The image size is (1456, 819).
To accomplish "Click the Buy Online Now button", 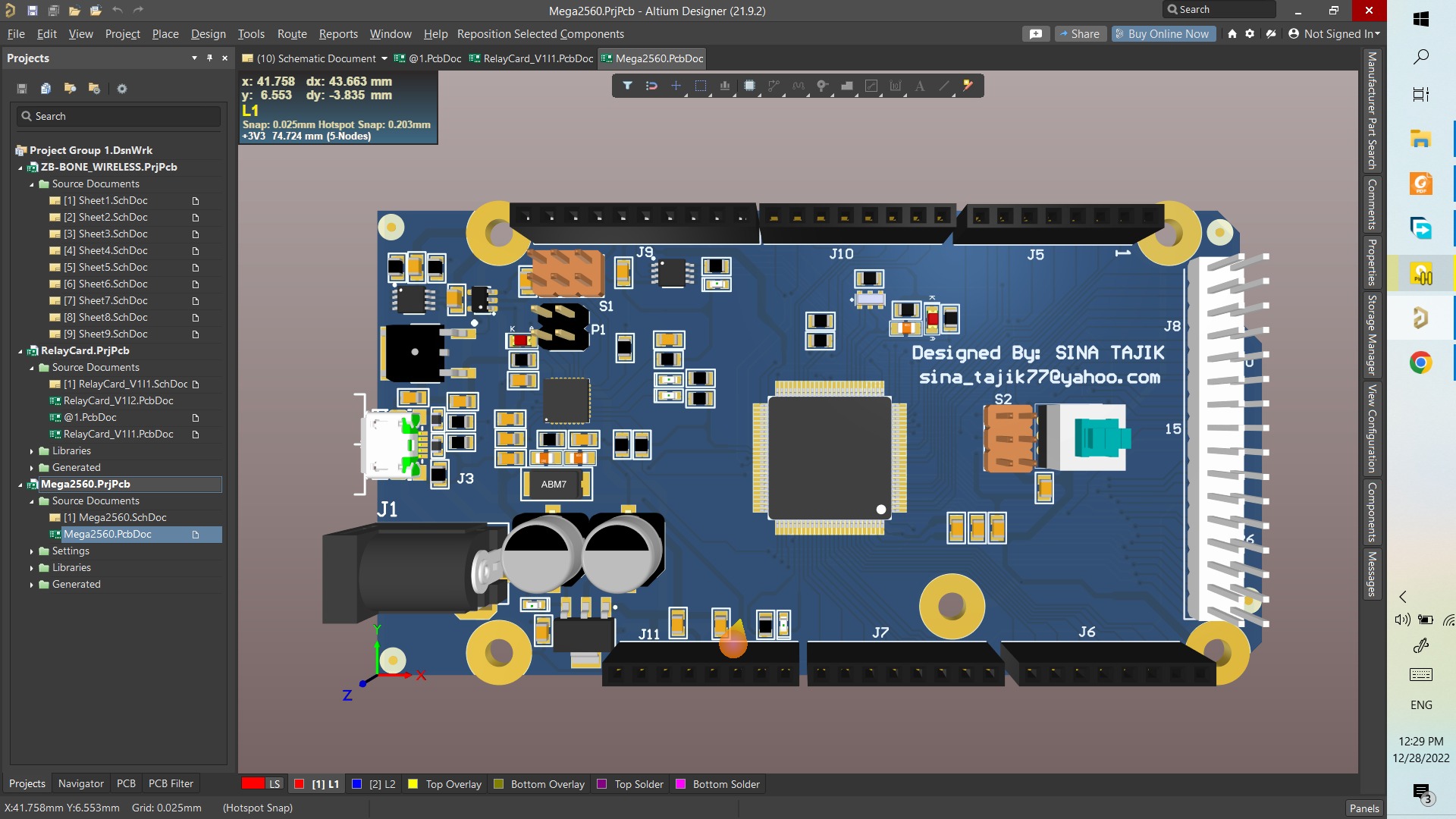I will [x=1163, y=34].
